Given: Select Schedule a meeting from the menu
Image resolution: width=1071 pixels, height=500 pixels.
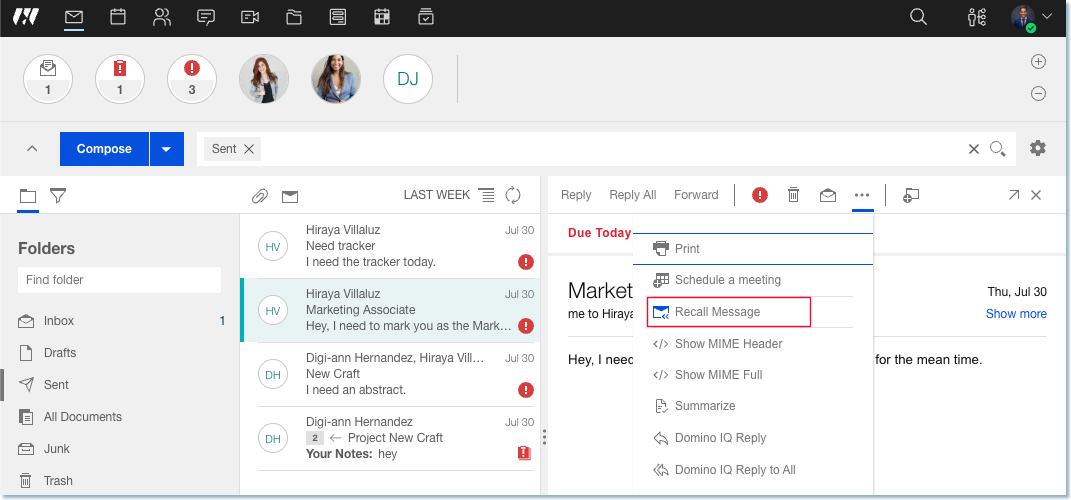Looking at the screenshot, I should [753, 280].
